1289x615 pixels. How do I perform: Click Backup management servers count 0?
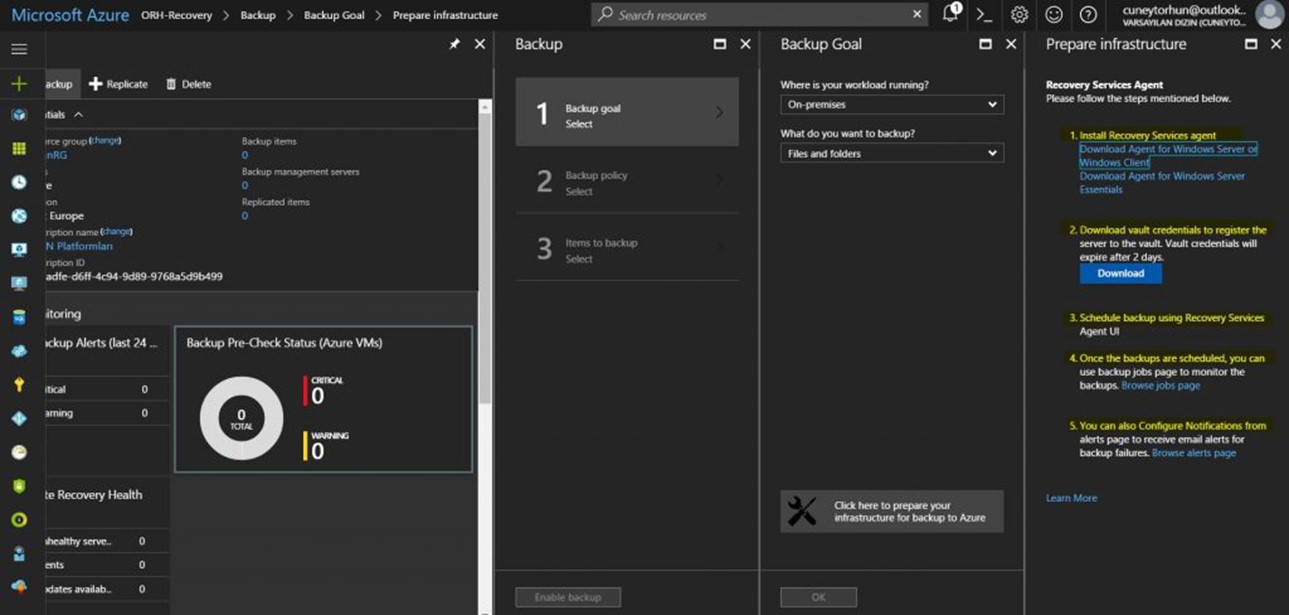[245, 185]
